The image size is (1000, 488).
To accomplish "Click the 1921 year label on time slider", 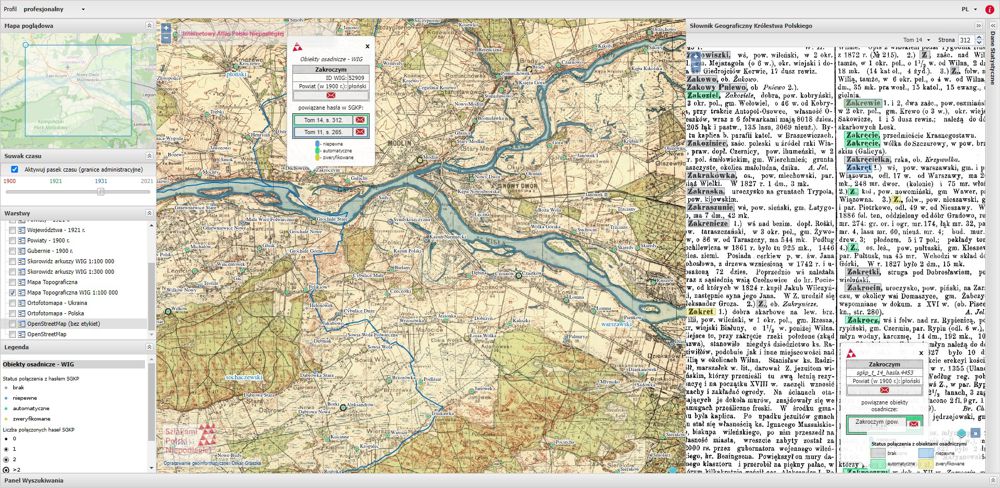I will coord(57,181).
